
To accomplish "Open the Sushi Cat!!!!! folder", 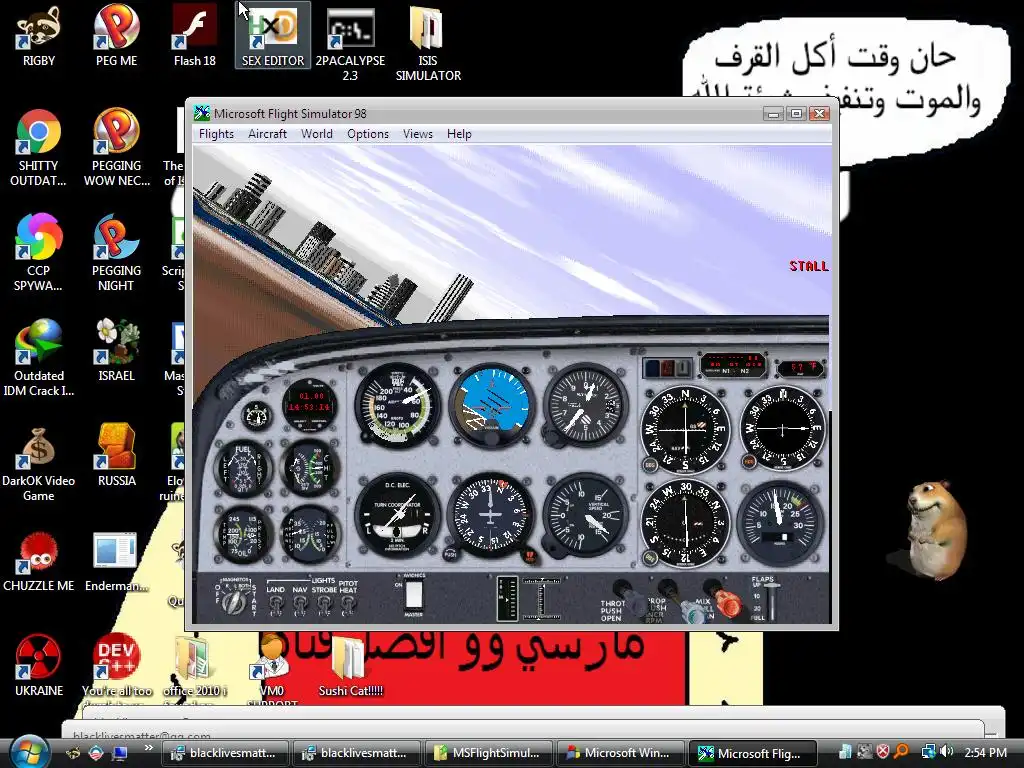I will [x=350, y=665].
